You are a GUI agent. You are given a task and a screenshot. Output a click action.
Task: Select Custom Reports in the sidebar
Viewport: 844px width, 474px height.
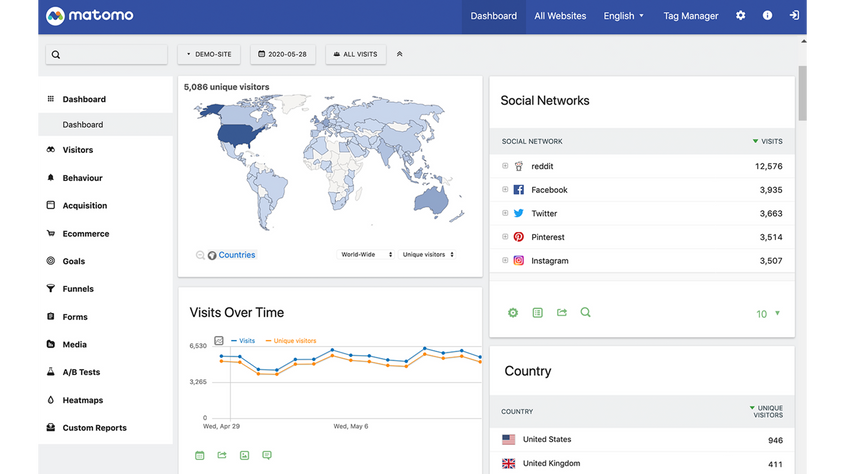(x=94, y=428)
